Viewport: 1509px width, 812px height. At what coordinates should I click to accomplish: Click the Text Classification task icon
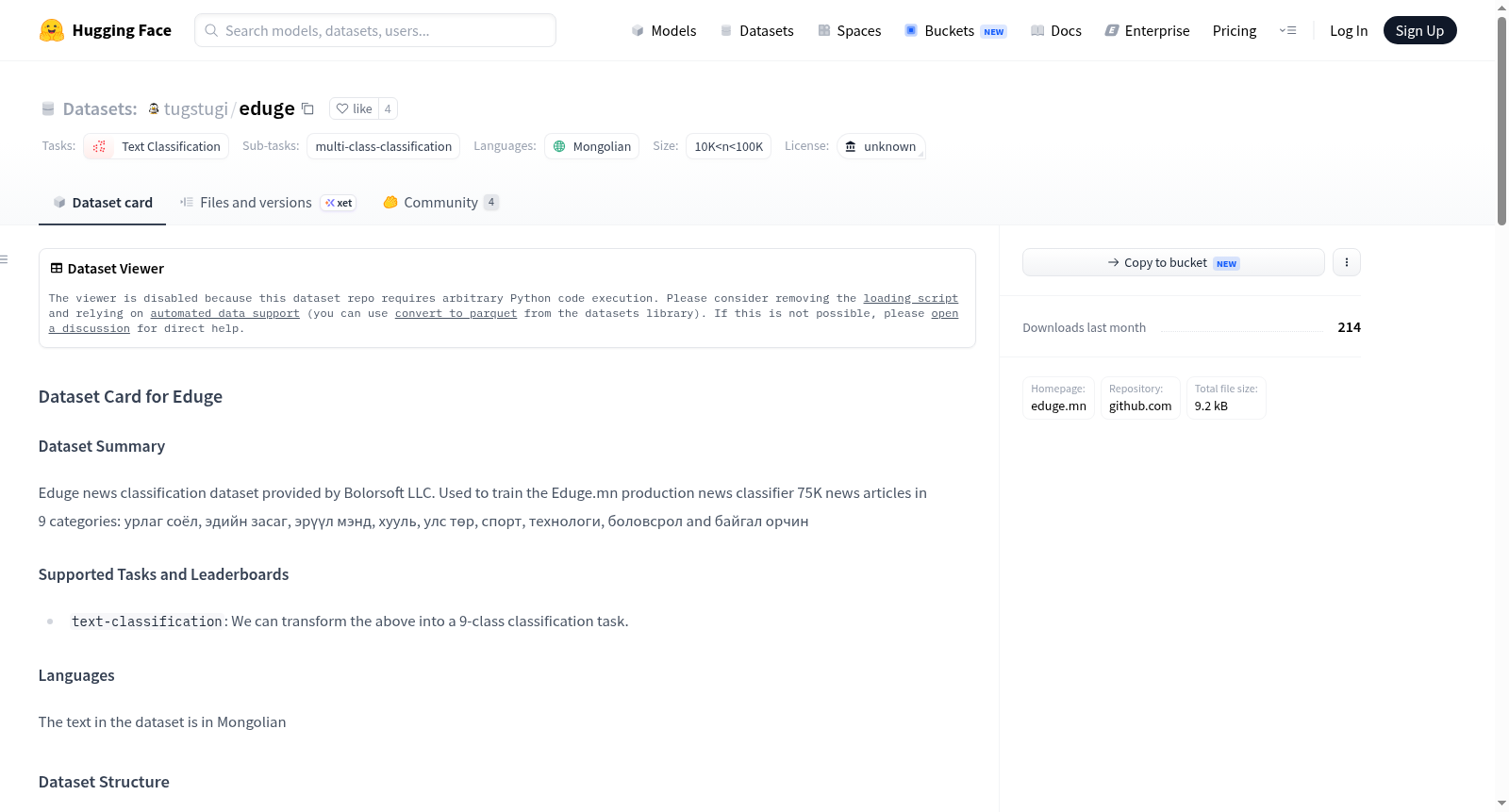99,146
